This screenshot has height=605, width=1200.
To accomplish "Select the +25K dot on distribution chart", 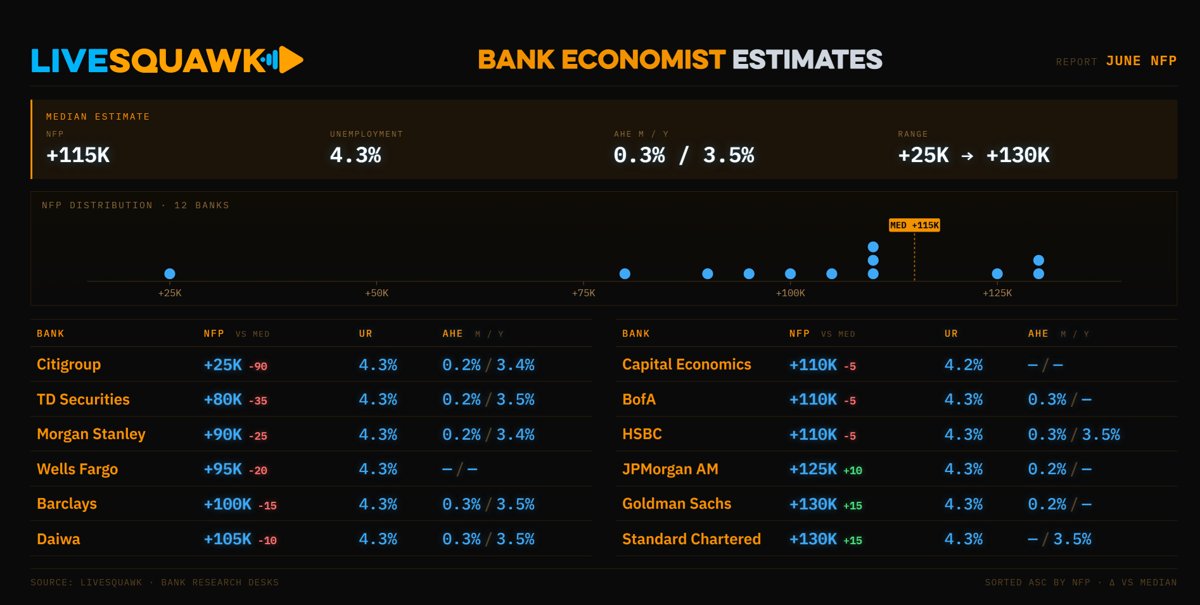I will (x=170, y=273).
